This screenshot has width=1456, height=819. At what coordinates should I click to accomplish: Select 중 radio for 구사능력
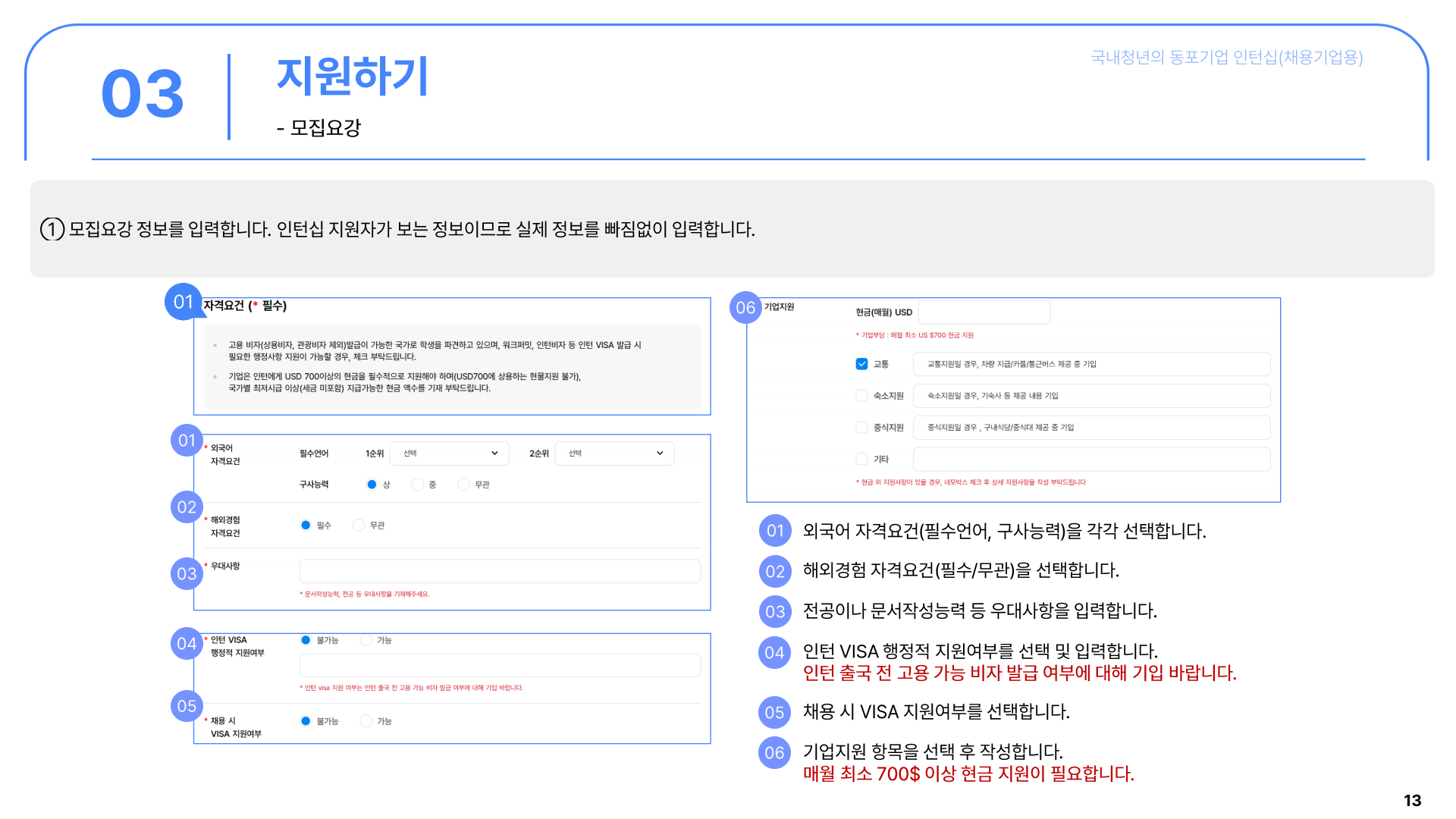pyautogui.click(x=418, y=485)
